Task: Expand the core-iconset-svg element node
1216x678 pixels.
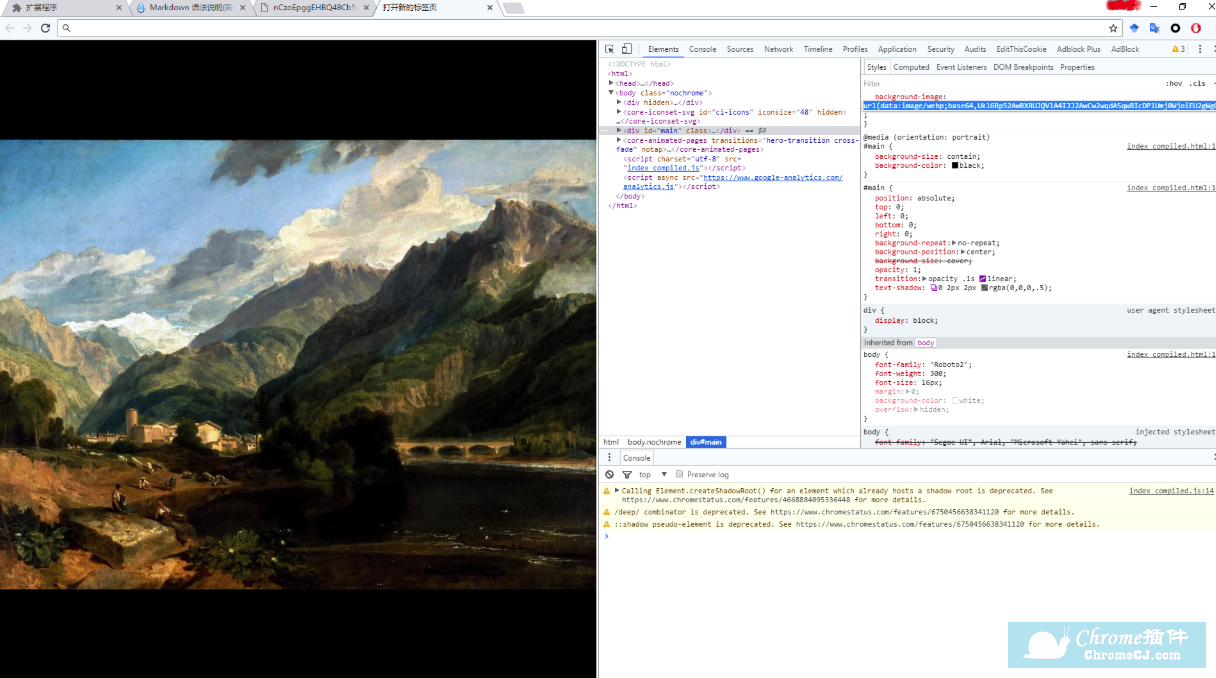Action: 620,112
